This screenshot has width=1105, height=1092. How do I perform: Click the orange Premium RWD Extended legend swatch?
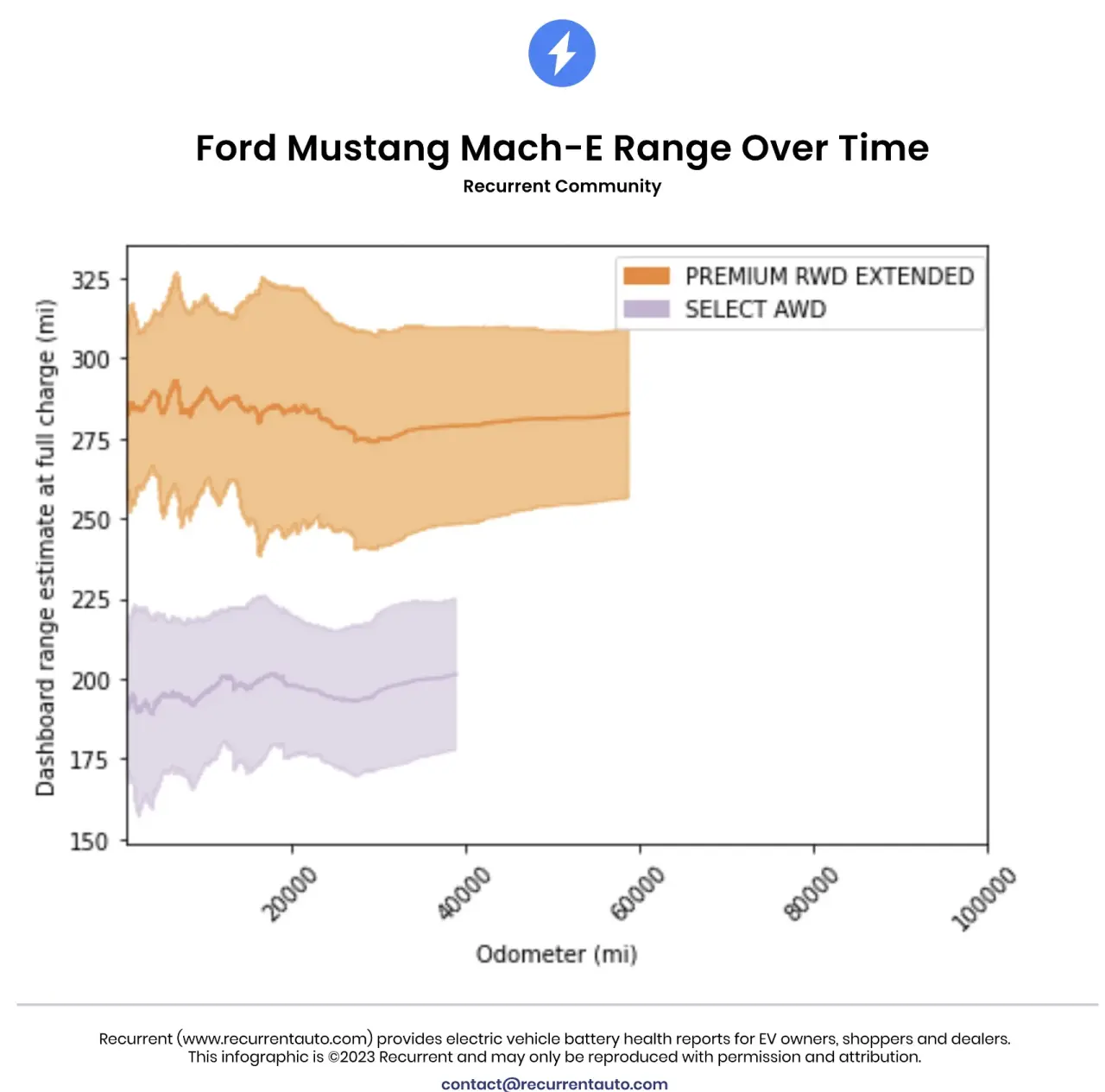tap(647, 276)
